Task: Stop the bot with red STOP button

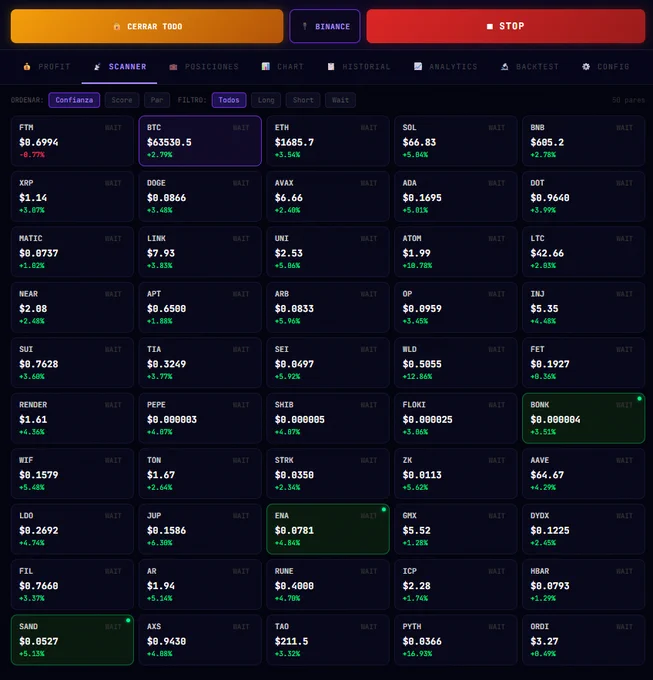Action: click(x=506, y=26)
